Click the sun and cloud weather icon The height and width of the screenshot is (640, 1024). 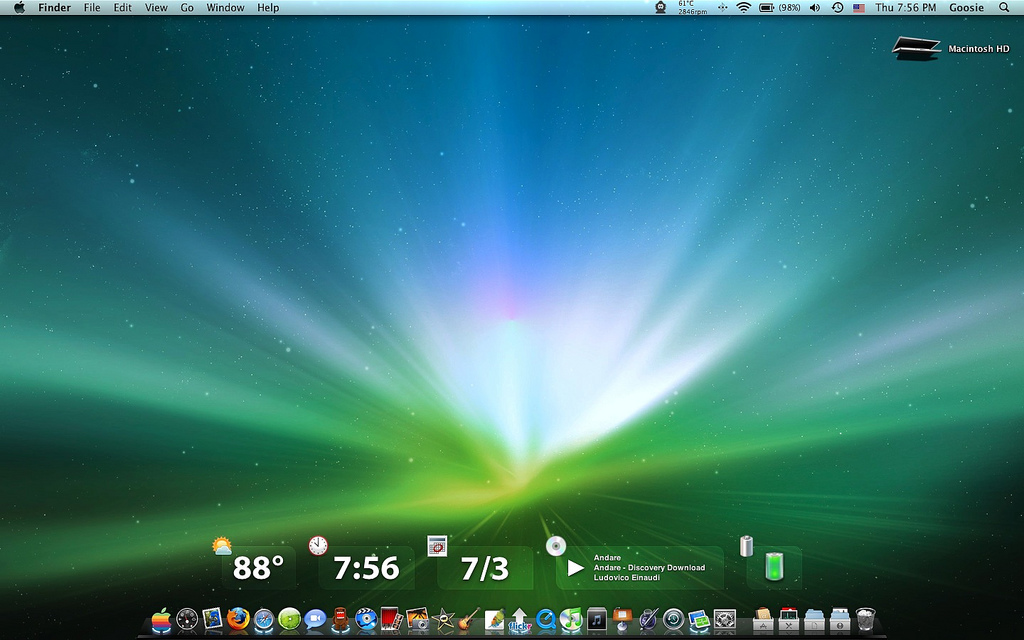click(222, 546)
